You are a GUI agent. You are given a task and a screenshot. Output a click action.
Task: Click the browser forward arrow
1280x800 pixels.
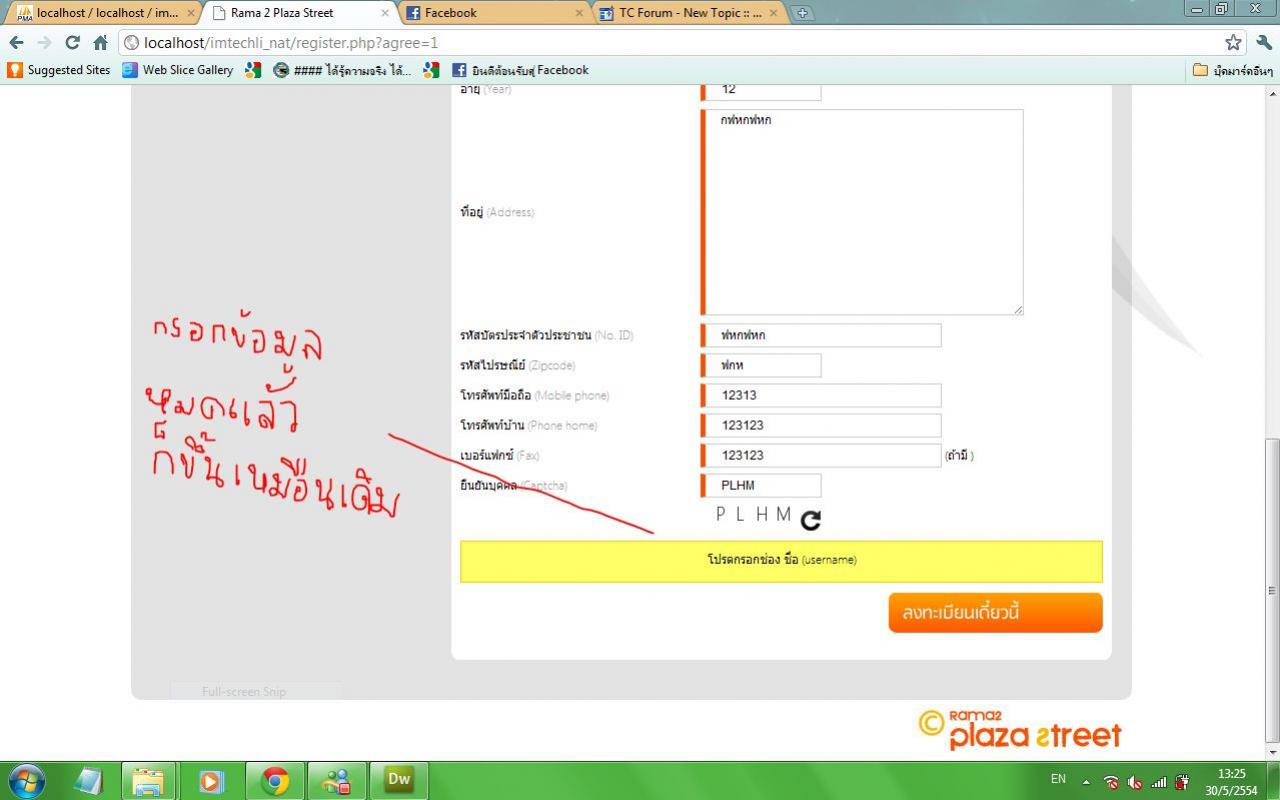tap(44, 43)
